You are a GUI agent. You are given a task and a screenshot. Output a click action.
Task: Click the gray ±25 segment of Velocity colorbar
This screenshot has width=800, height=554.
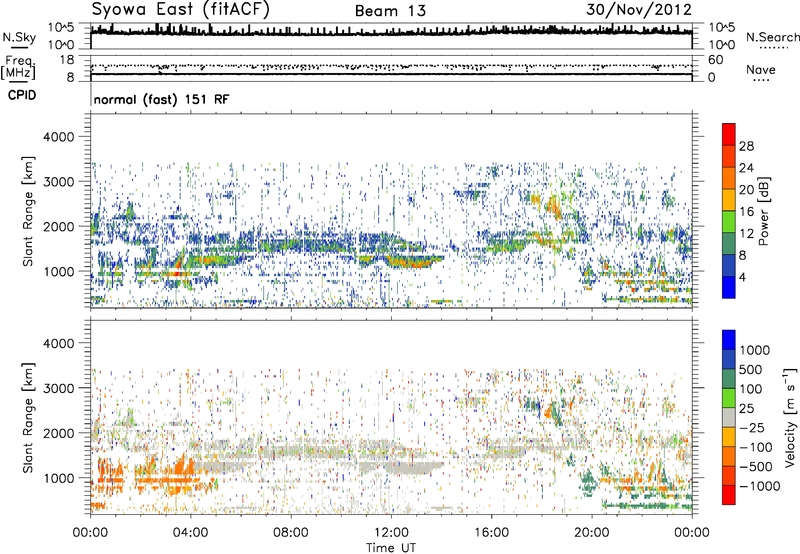point(729,417)
